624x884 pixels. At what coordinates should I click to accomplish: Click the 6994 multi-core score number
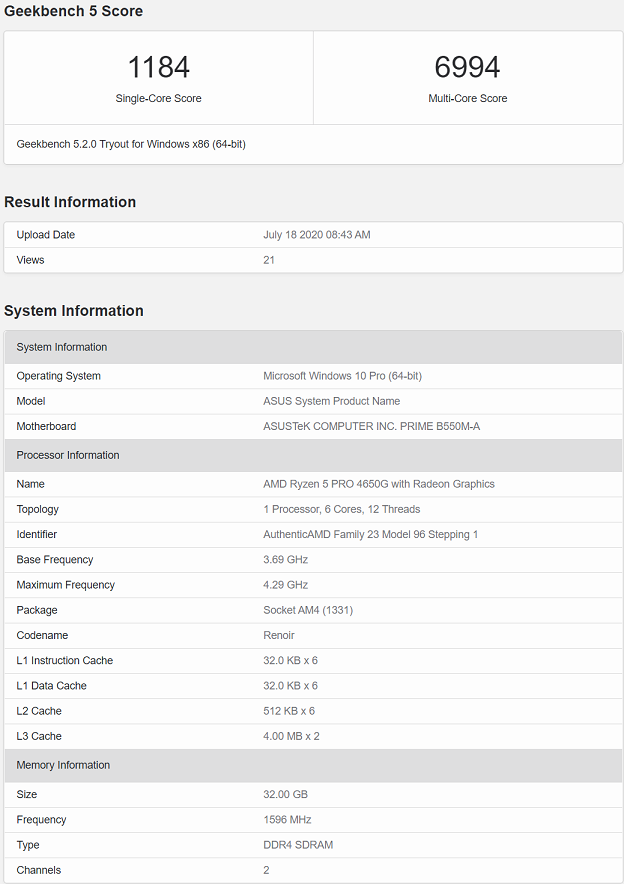pos(467,67)
